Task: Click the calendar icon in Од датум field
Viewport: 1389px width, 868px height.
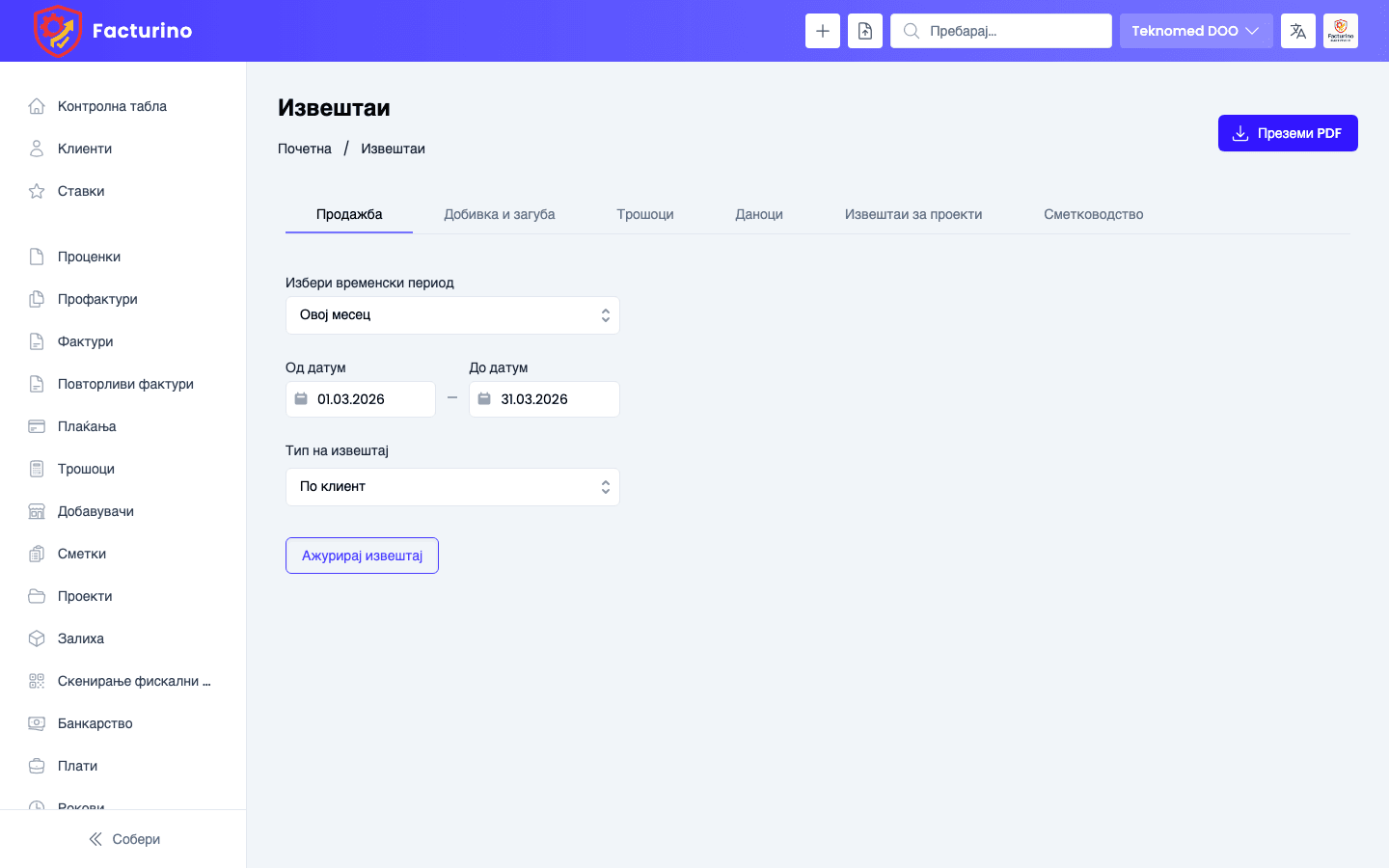Action: [x=301, y=398]
